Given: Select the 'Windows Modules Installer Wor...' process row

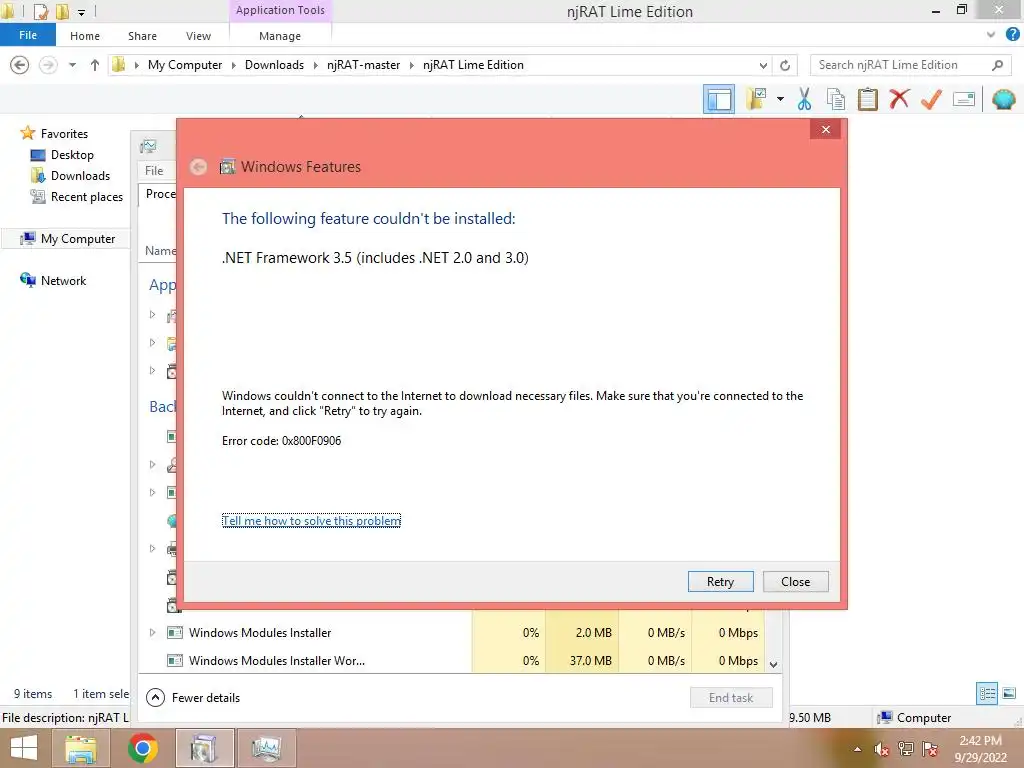Looking at the screenshot, I should (451, 660).
